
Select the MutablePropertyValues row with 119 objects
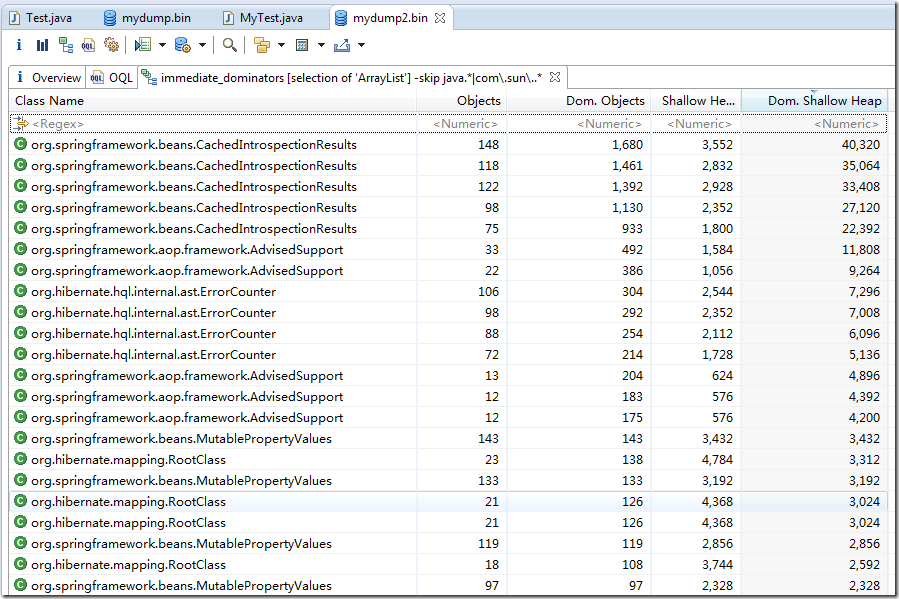[x=448, y=543]
